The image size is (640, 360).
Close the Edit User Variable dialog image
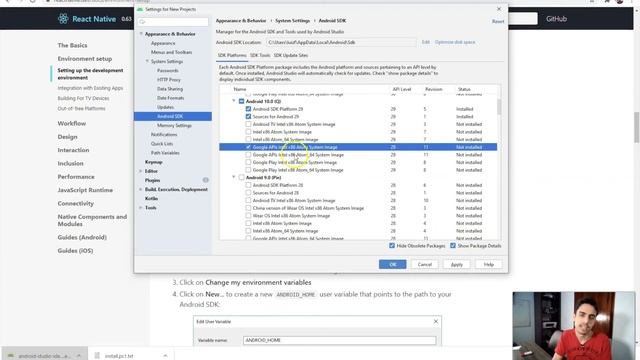click(436, 322)
